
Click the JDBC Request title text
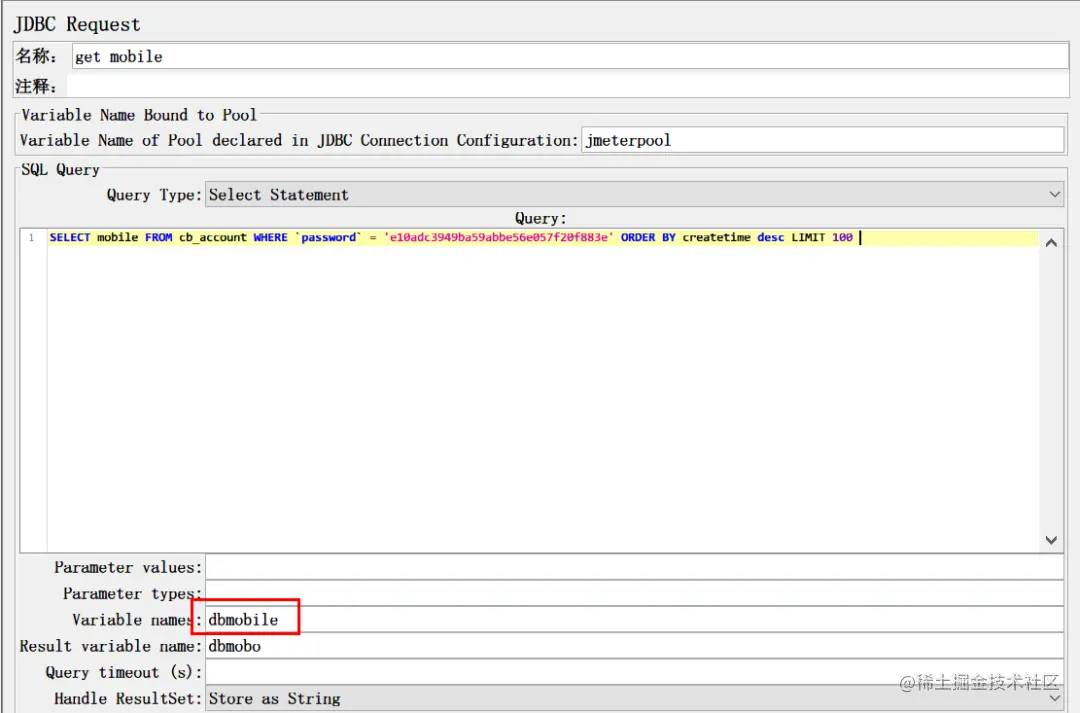77,25
